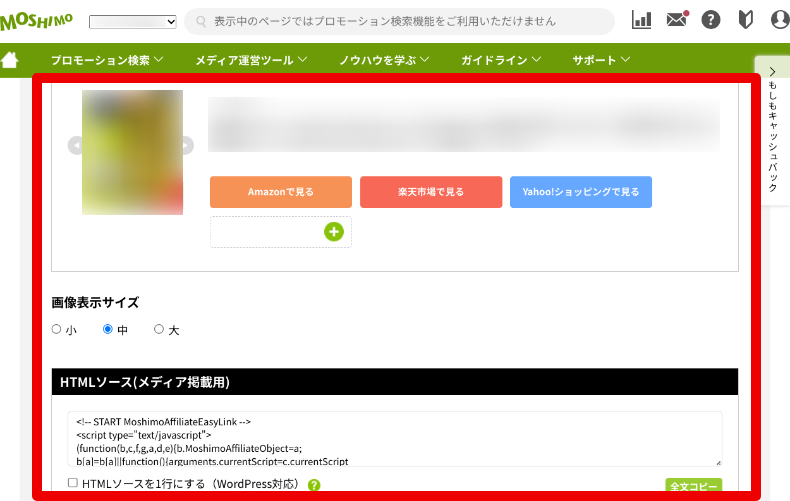Viewport: 790px width, 501px height.
Task: Open the help question mark icon
Action: (x=711, y=20)
